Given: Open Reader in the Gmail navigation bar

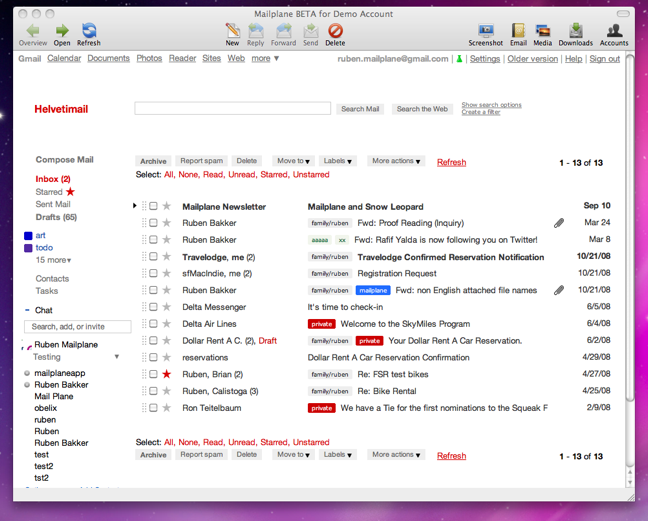Looking at the screenshot, I should 182,58.
